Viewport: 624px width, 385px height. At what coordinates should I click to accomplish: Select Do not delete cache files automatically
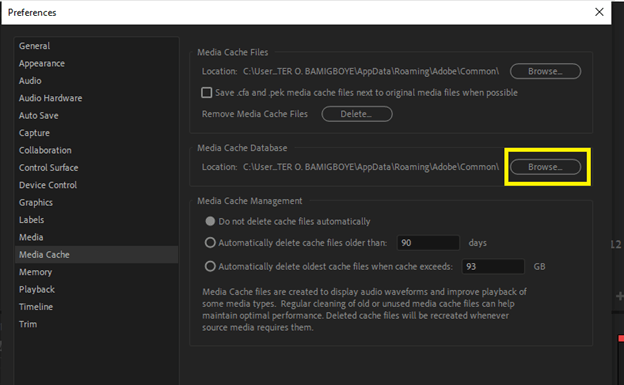tap(210, 221)
